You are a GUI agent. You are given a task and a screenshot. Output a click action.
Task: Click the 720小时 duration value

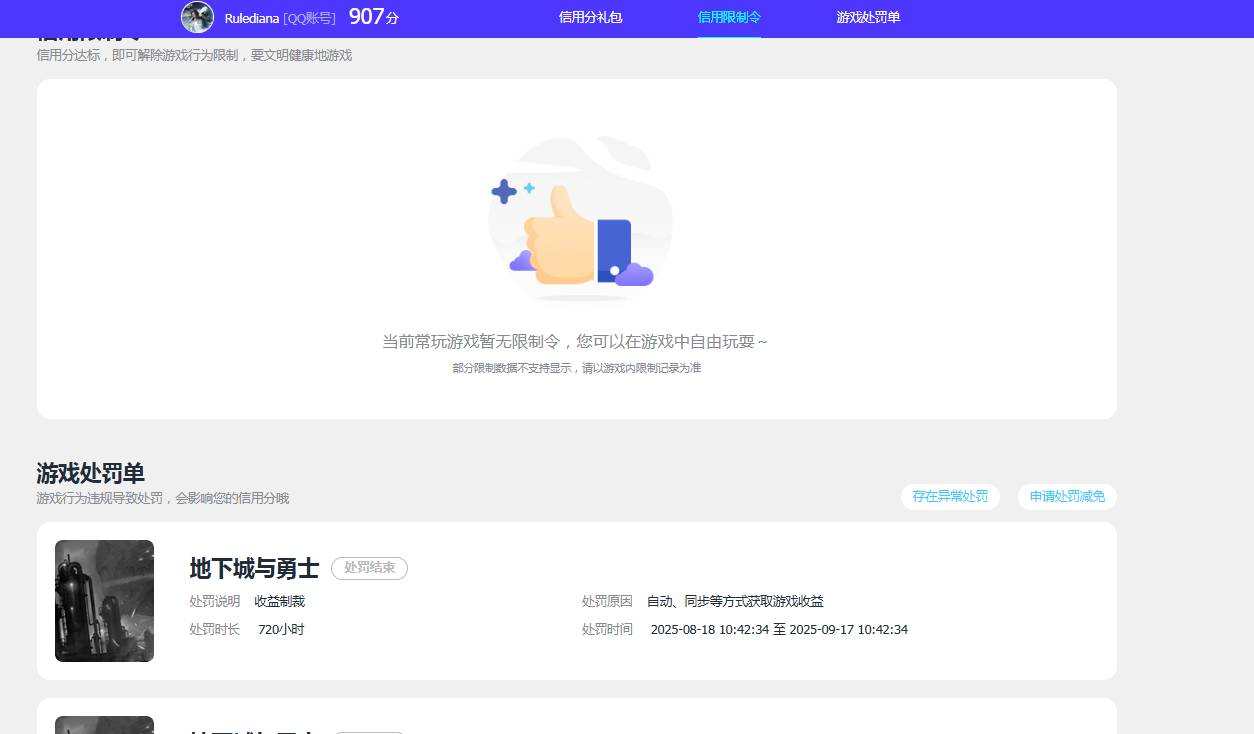coord(281,629)
